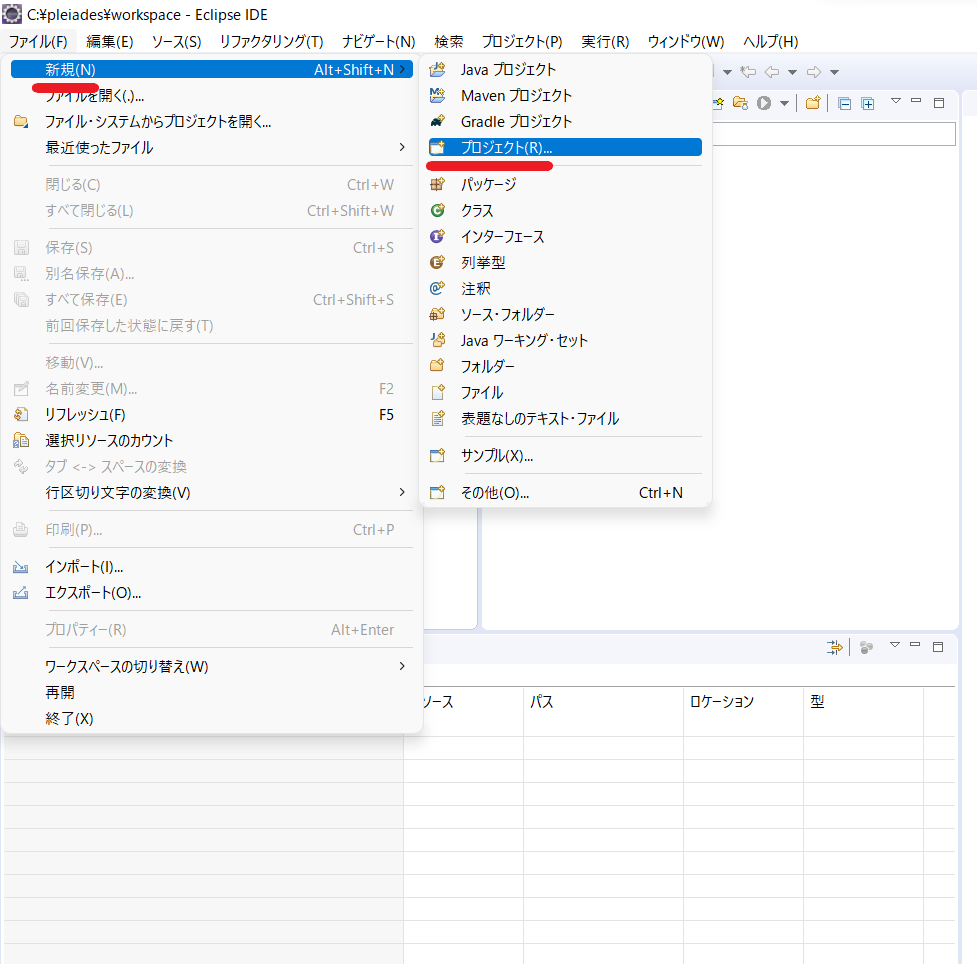The width and height of the screenshot is (977, 964).
Task: Click the 新規(N) menu entry
Action: (x=212, y=70)
